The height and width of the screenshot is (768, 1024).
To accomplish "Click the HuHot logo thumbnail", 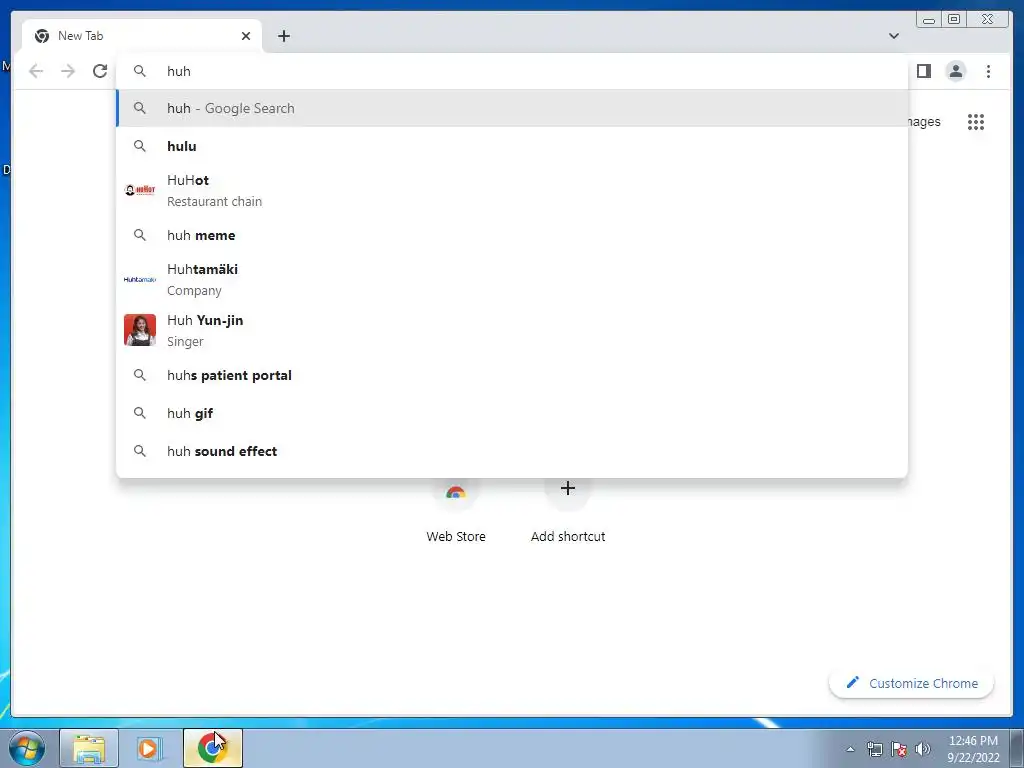I will [140, 190].
